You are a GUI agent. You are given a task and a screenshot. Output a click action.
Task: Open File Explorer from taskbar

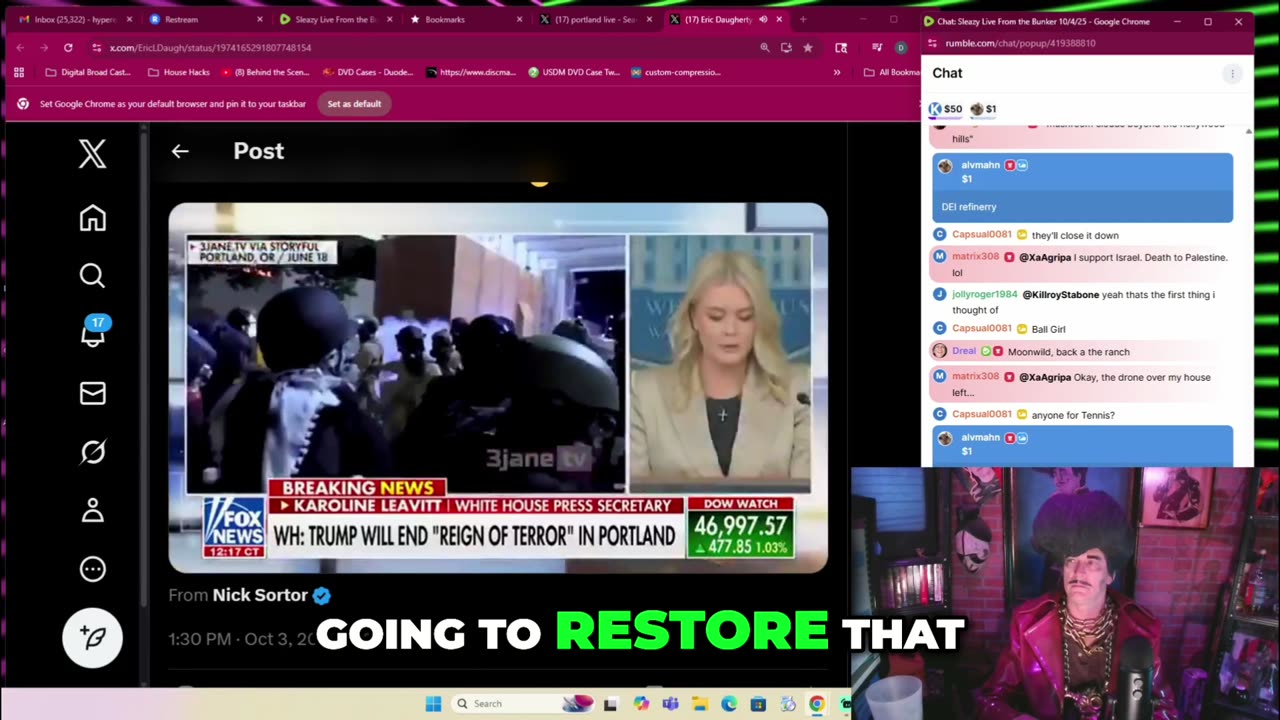(x=700, y=704)
